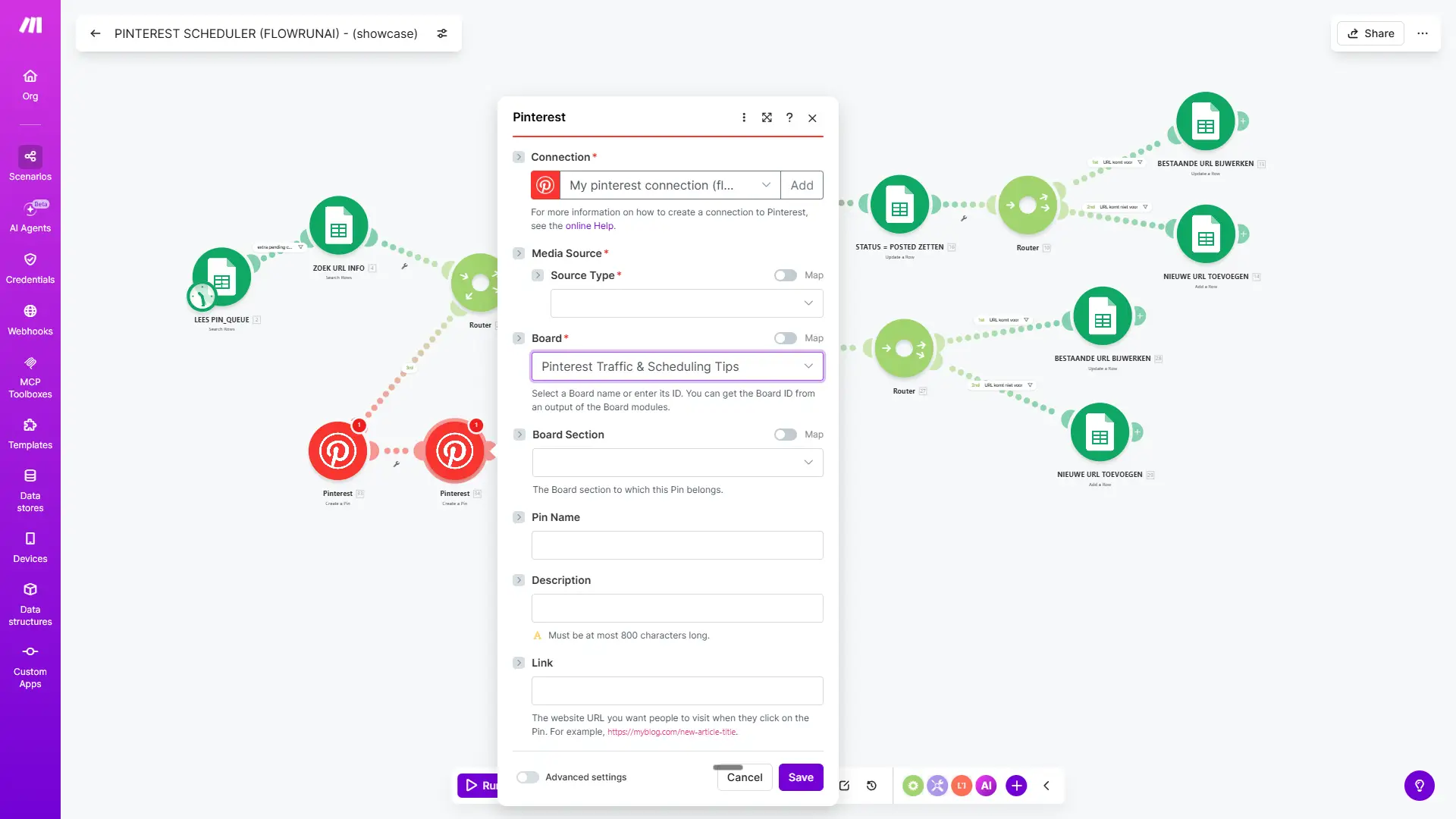Click the Make logo
This screenshot has width=1456, height=819.
30,25
